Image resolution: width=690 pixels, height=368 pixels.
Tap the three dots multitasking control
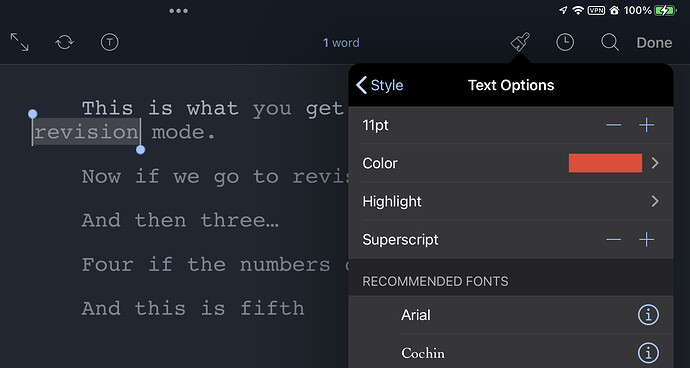(179, 11)
